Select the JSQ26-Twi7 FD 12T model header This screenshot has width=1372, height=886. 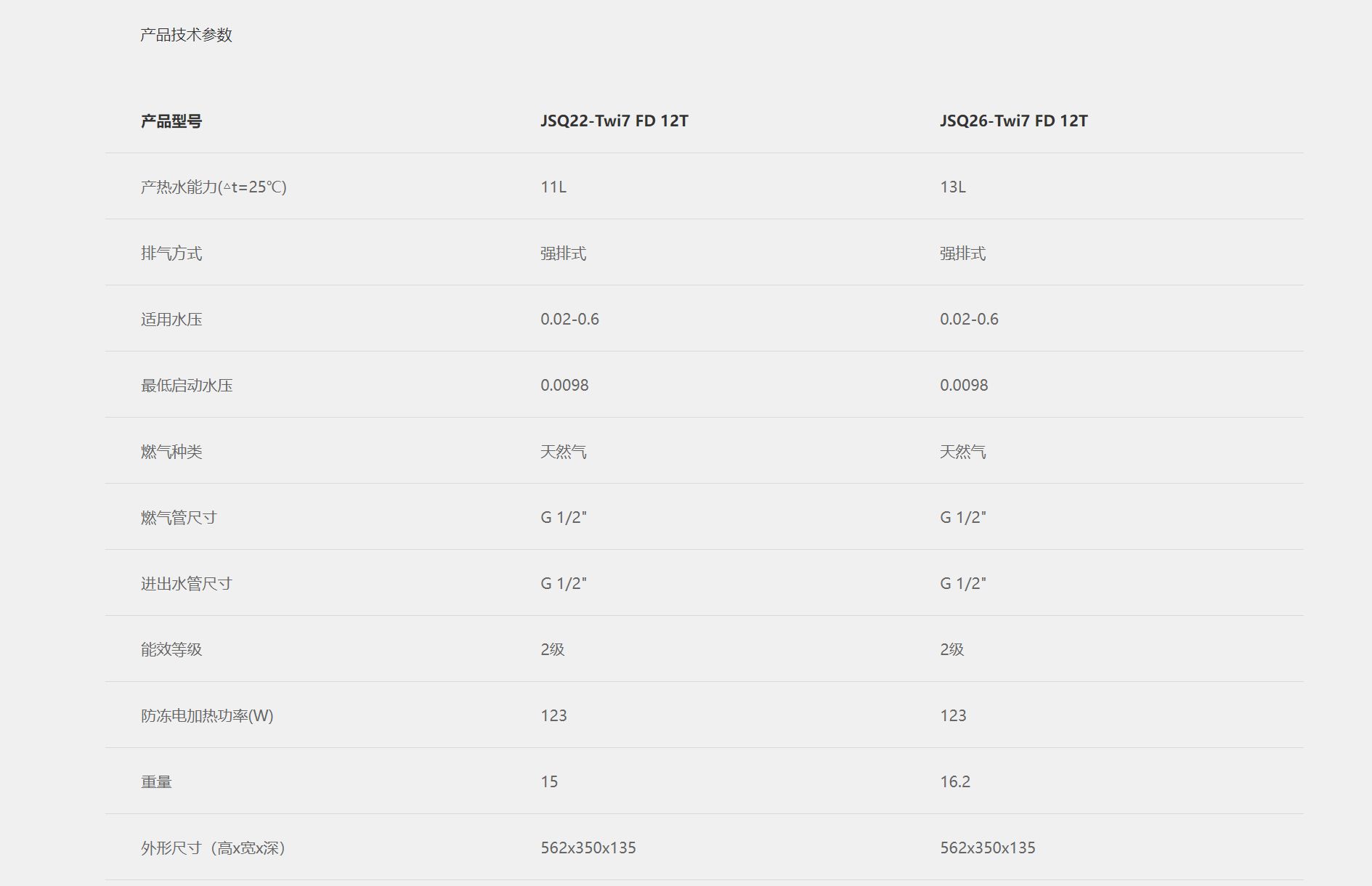tap(1014, 121)
